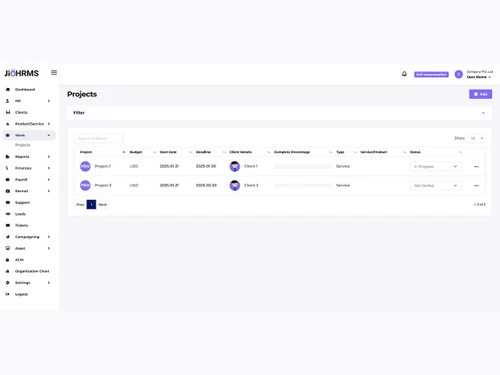The width and height of the screenshot is (500, 375).
Task: Click the Client 1 name
Action: tap(251, 166)
